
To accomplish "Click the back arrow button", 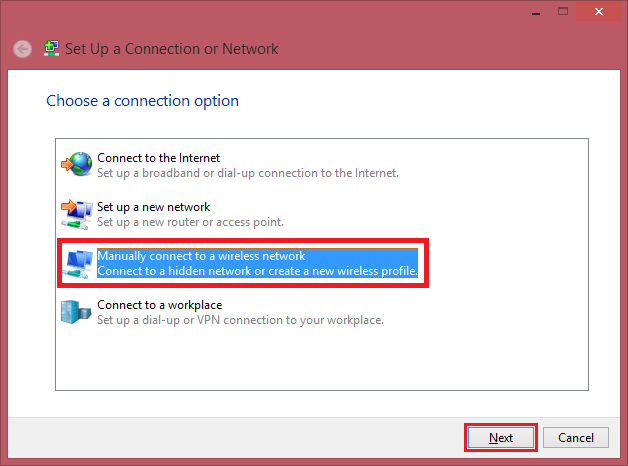I will [x=22, y=49].
